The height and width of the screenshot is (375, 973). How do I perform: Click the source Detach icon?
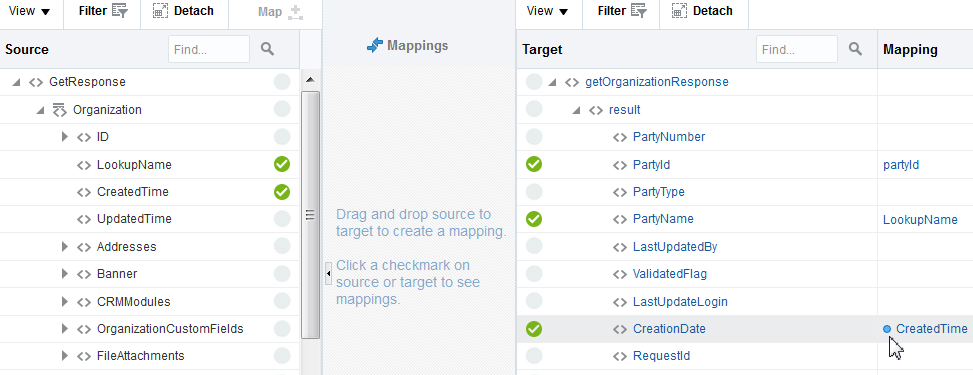(x=161, y=11)
